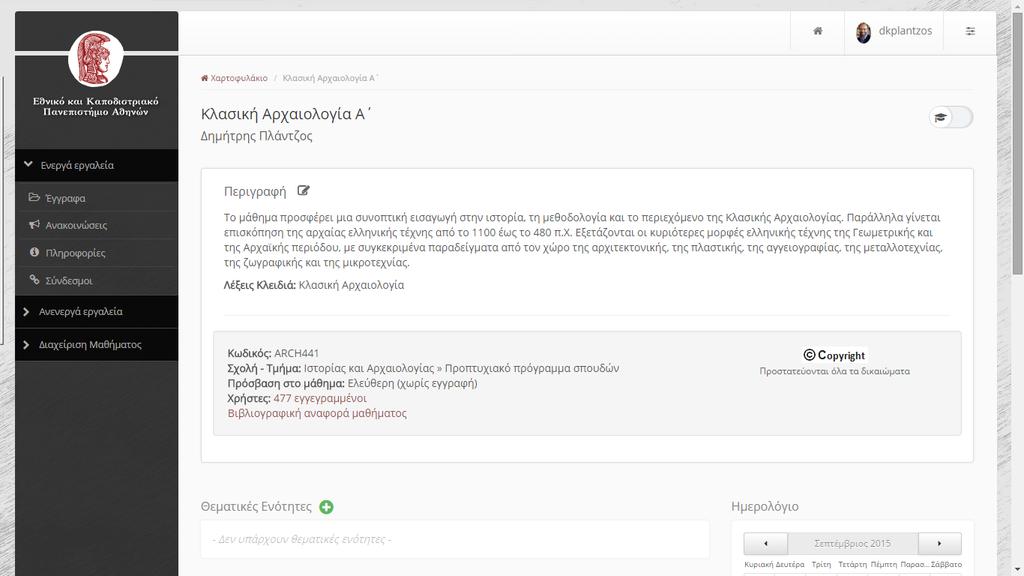Open Πληροφορίες in the sidebar

tap(75, 253)
